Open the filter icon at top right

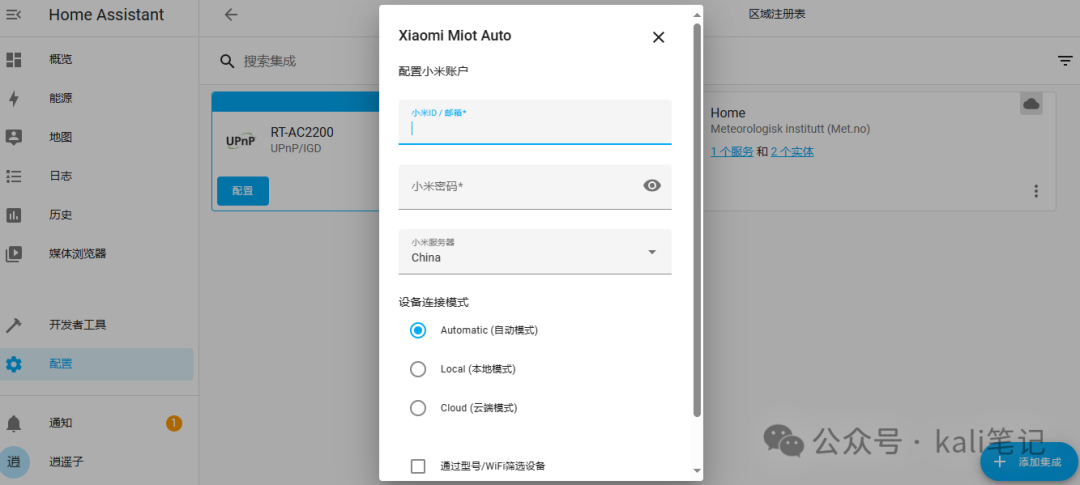point(1066,61)
